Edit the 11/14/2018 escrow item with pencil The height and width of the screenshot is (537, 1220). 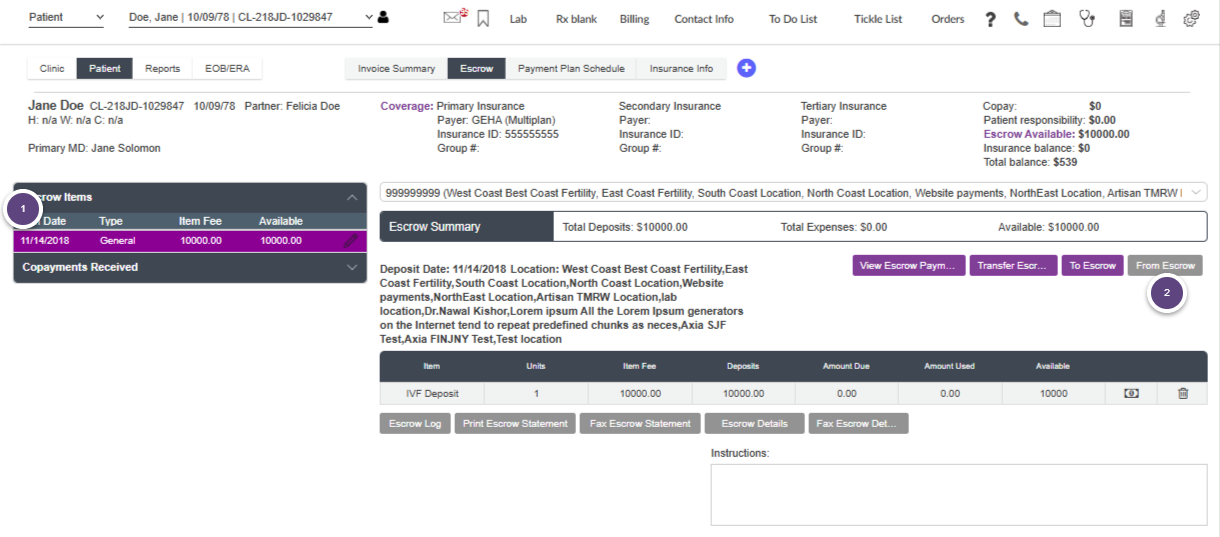click(350, 241)
